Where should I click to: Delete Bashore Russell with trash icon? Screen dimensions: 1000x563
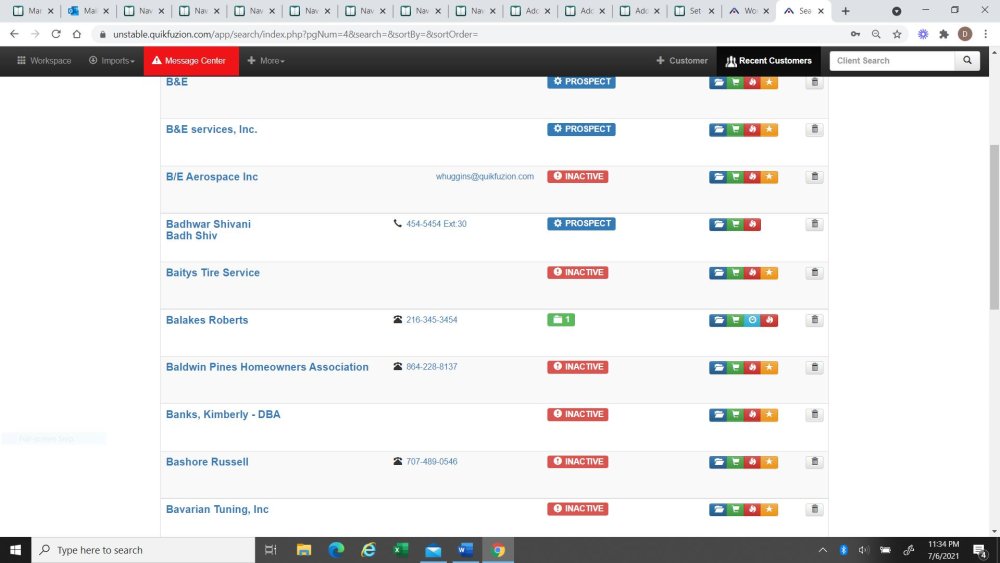[814, 462]
